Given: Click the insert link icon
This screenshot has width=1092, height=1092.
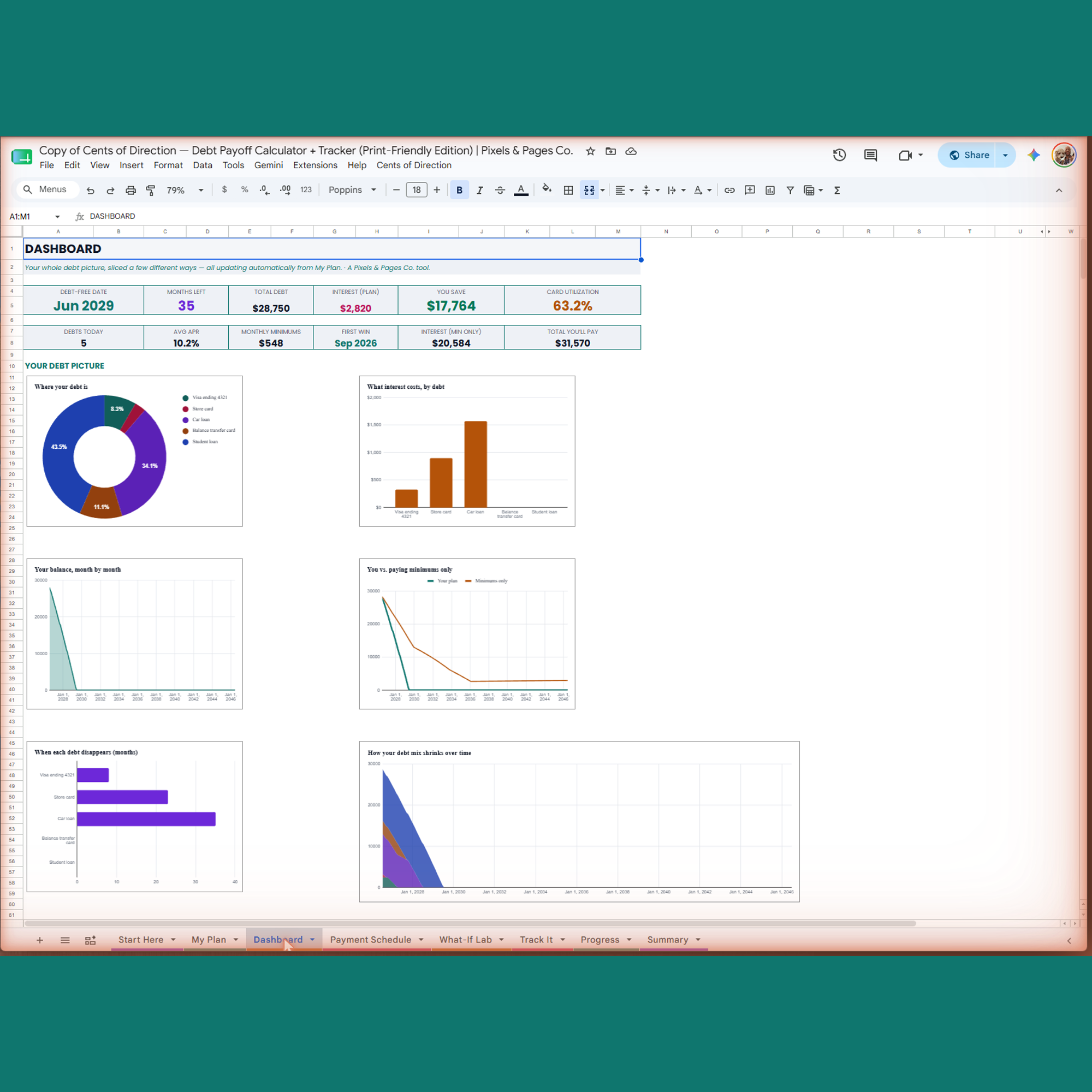Looking at the screenshot, I should pyautogui.click(x=729, y=191).
